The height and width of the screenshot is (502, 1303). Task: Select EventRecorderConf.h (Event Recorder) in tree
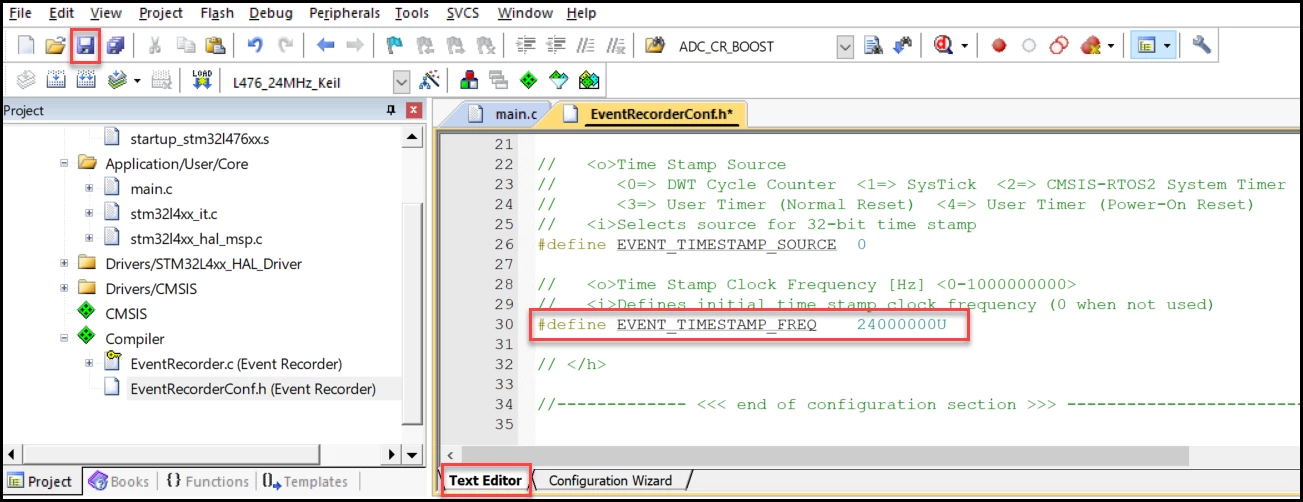[253, 388]
